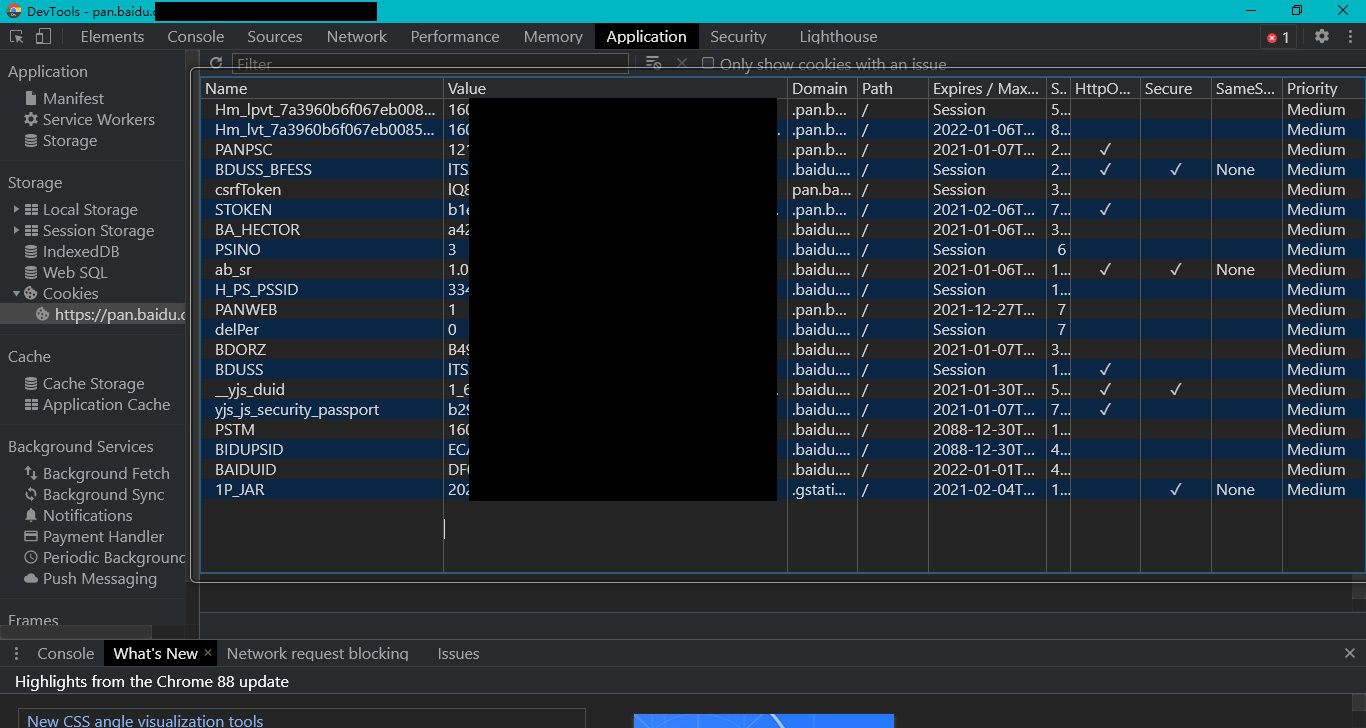1366x728 pixels.
Task: Expand Local Storage tree
Action: [16, 210]
